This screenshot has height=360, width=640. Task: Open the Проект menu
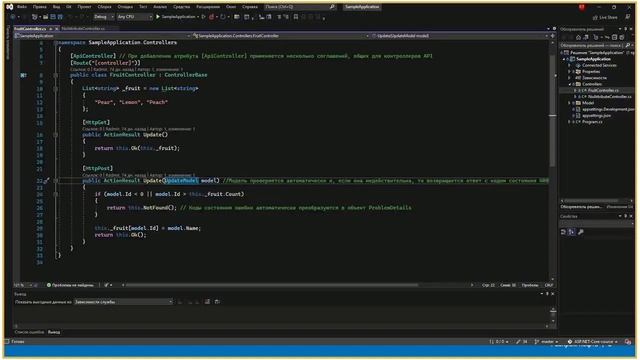84,7
